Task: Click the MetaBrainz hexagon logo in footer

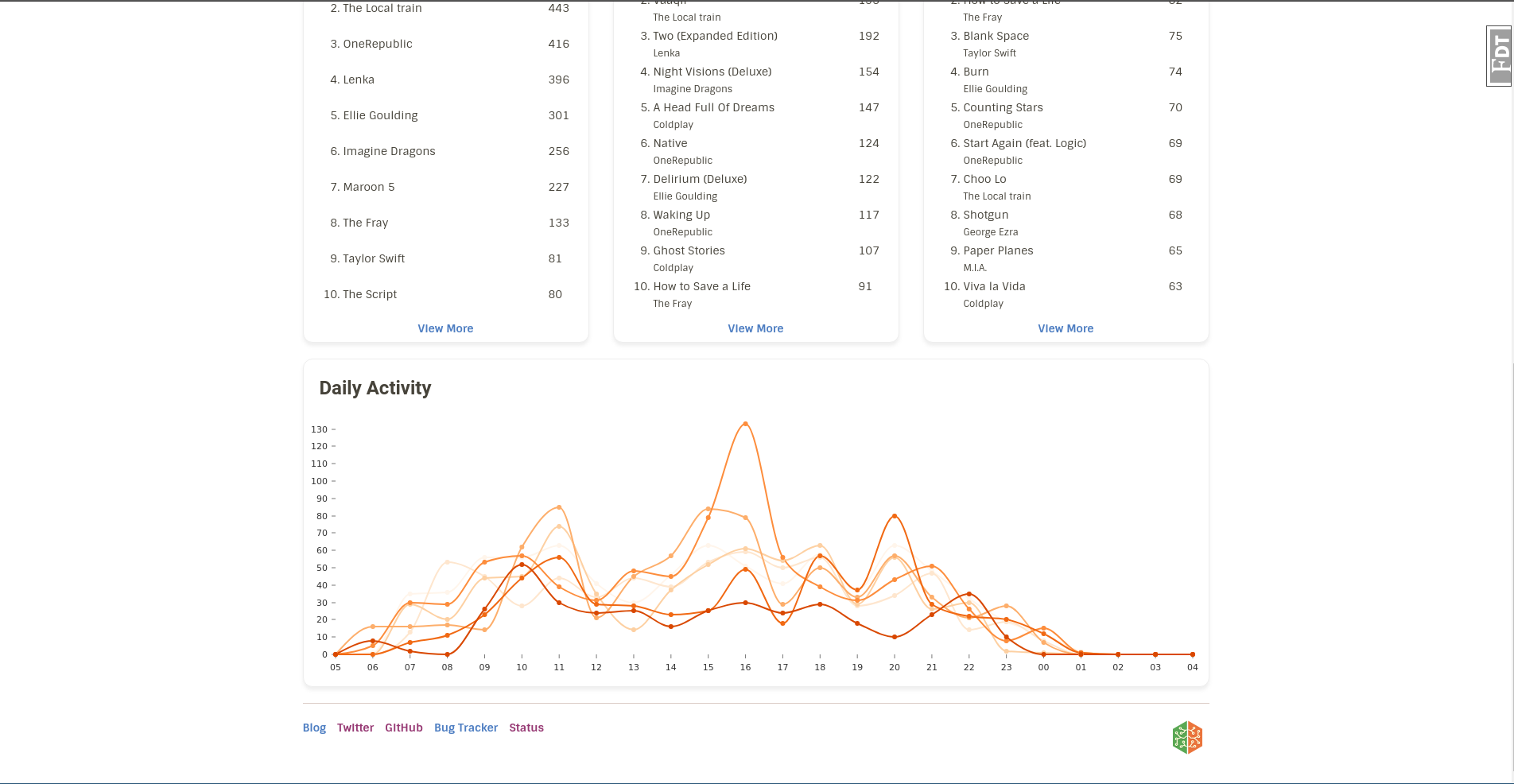Action: point(1187,738)
